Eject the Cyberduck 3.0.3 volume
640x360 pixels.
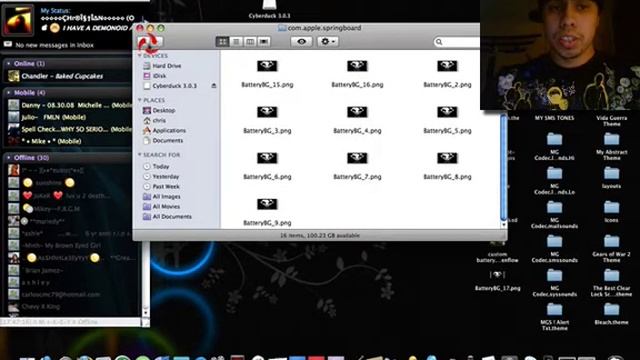[213, 86]
